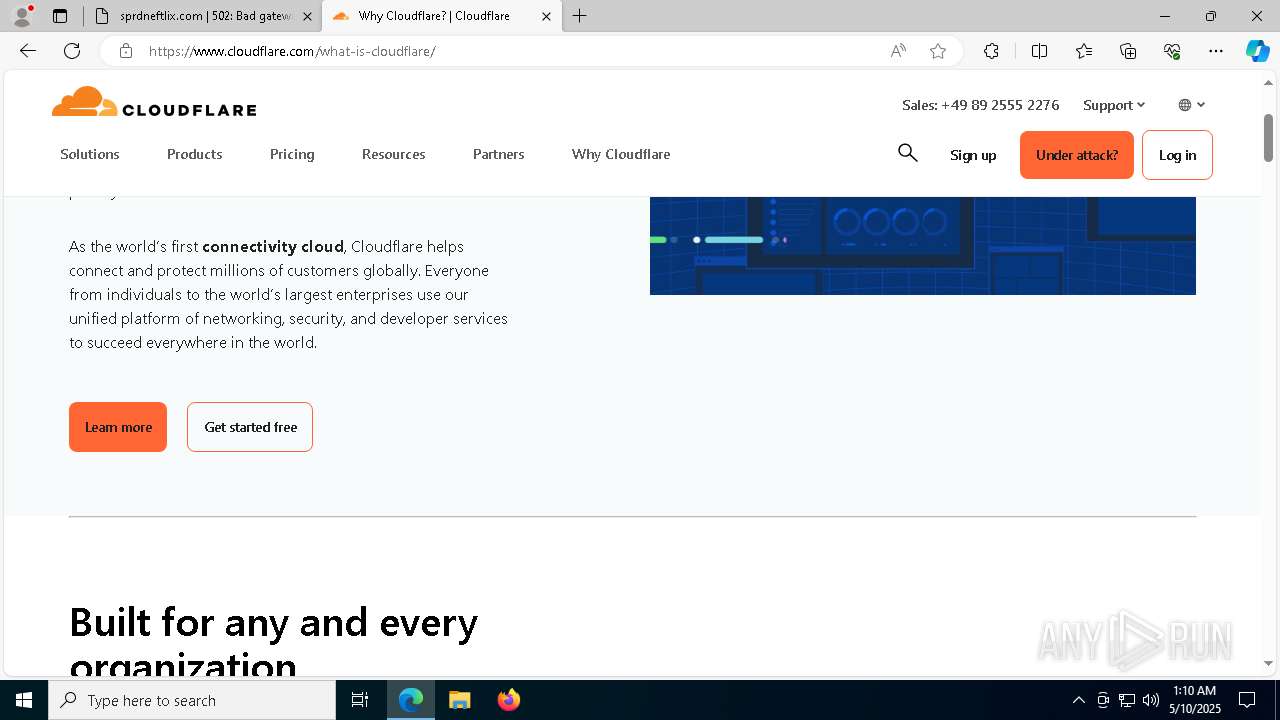This screenshot has height=720, width=1280.
Task: Click the Edge taskbar icon
Action: [x=411, y=700]
